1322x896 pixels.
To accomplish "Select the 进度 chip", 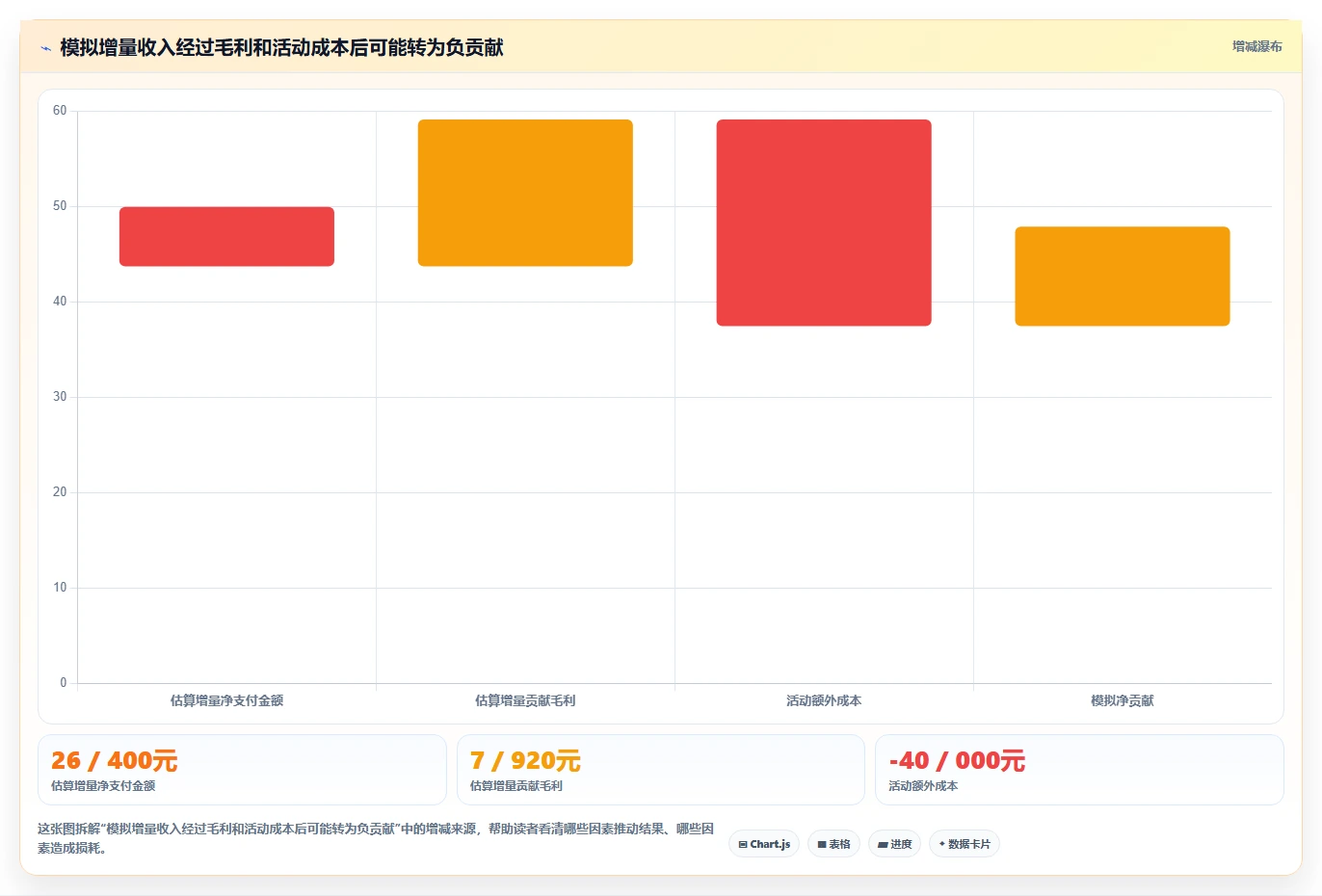I will point(894,844).
